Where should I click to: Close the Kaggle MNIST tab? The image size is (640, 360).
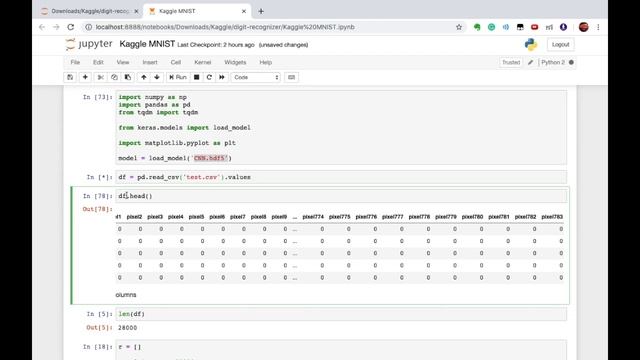[244, 11]
